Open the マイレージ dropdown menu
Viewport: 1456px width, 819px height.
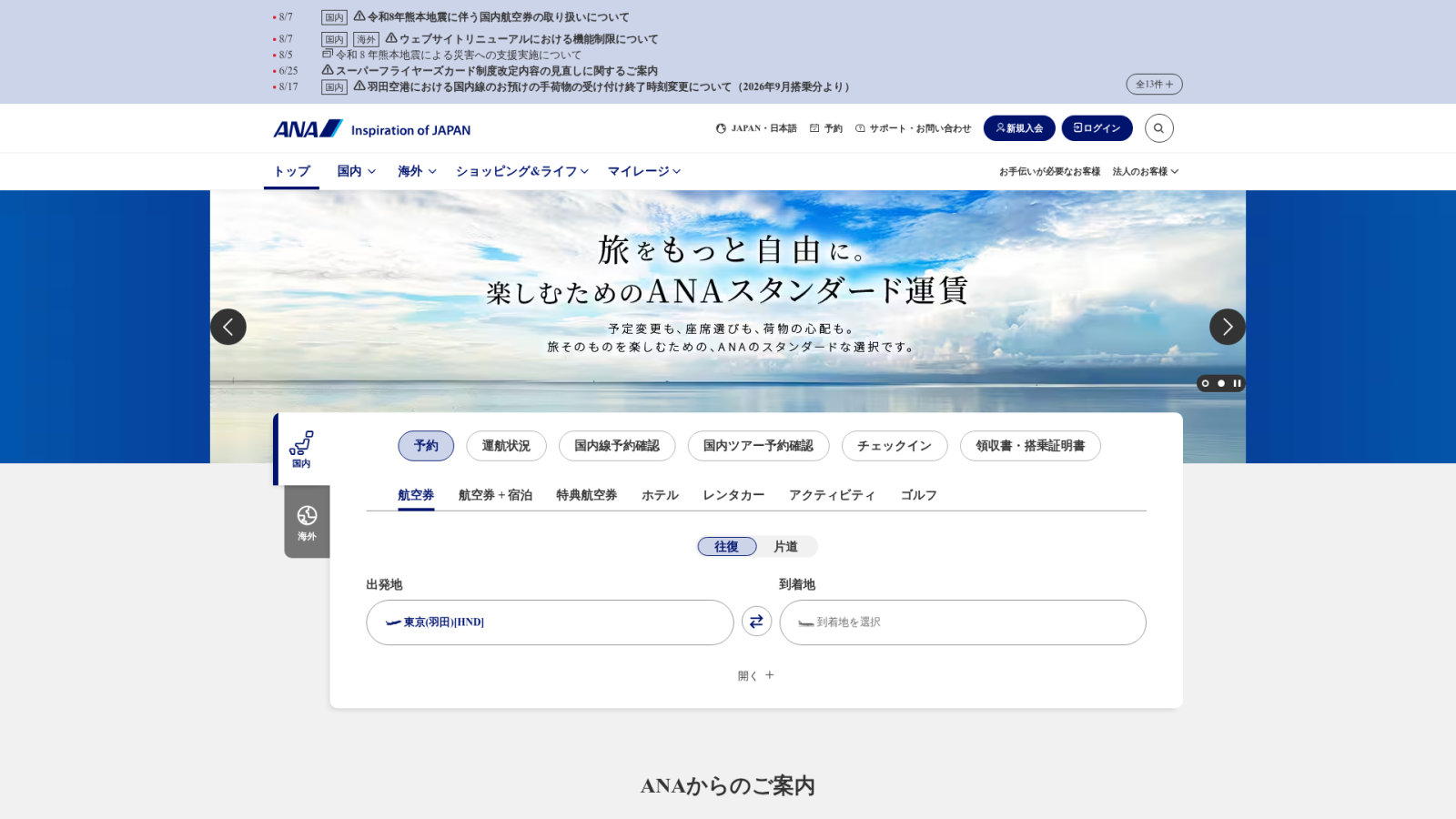click(644, 171)
